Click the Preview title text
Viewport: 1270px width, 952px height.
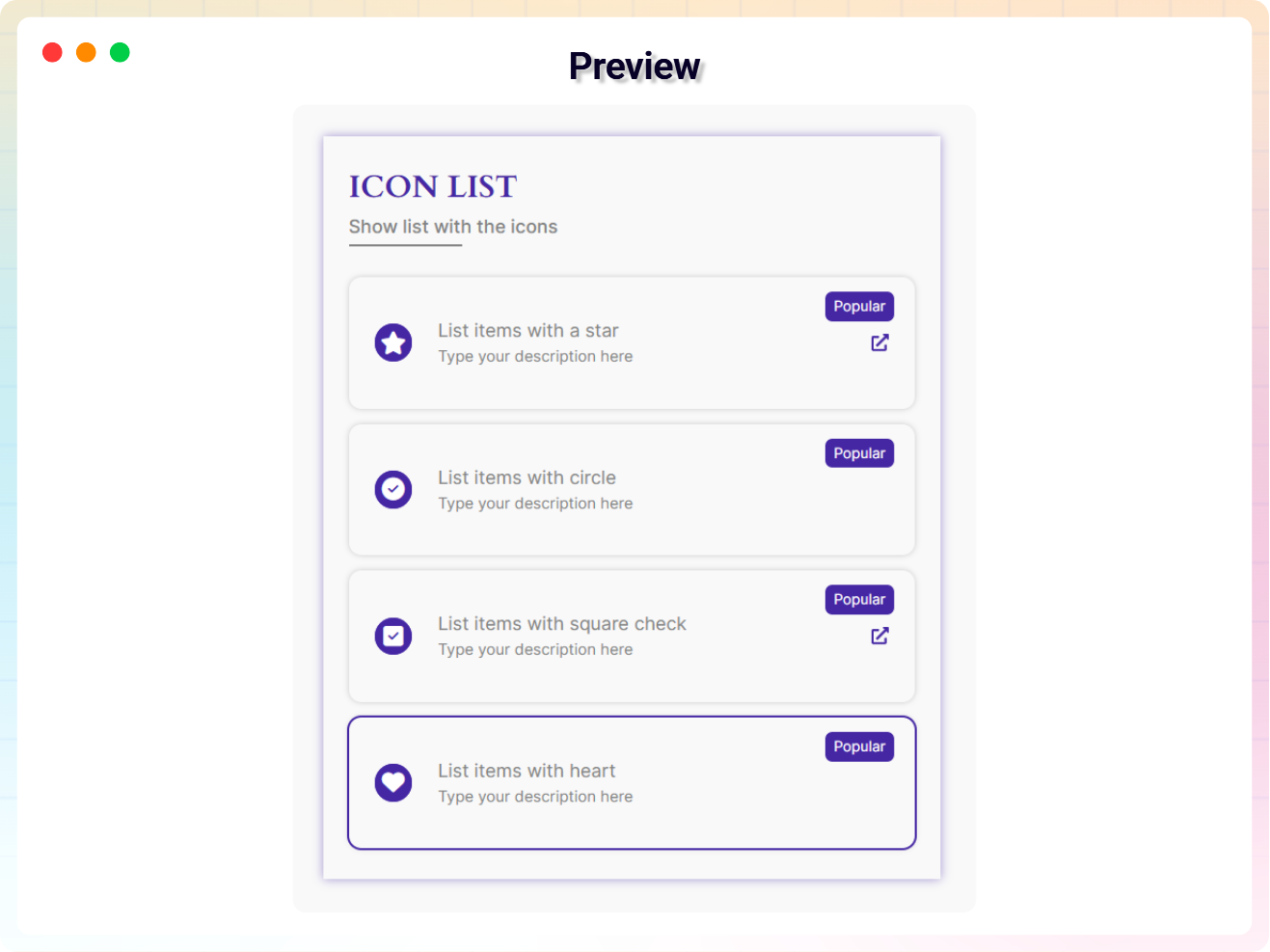click(635, 67)
